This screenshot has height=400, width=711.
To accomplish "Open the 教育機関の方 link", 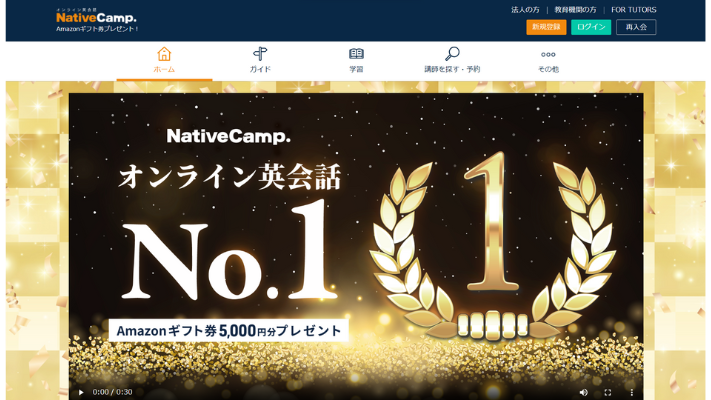I will 575,10.
